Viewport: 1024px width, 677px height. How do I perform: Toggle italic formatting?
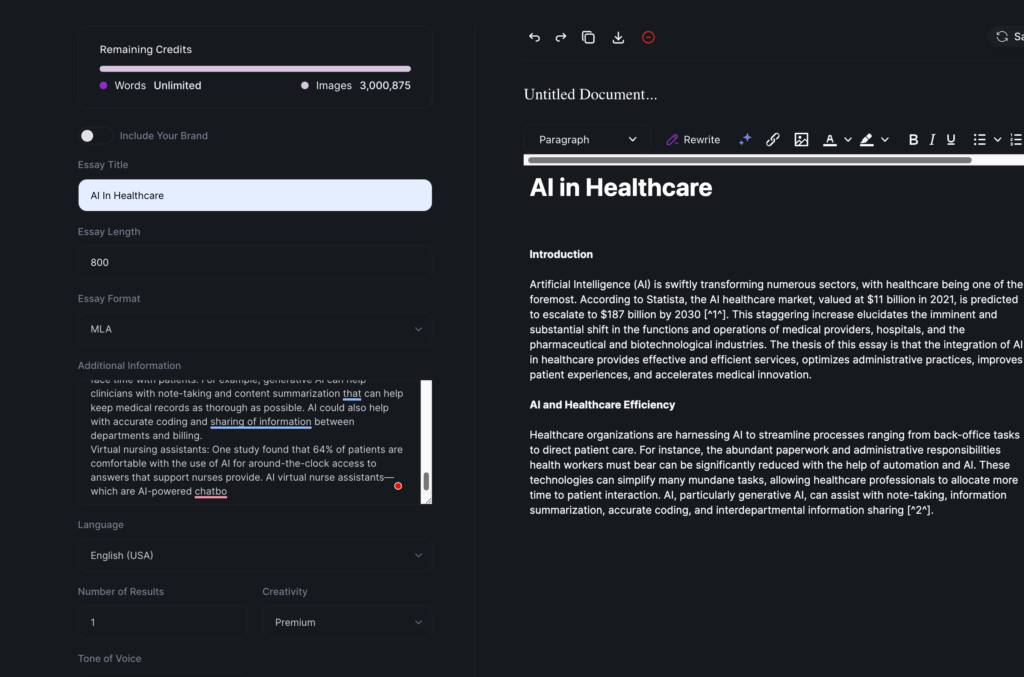tap(932, 140)
